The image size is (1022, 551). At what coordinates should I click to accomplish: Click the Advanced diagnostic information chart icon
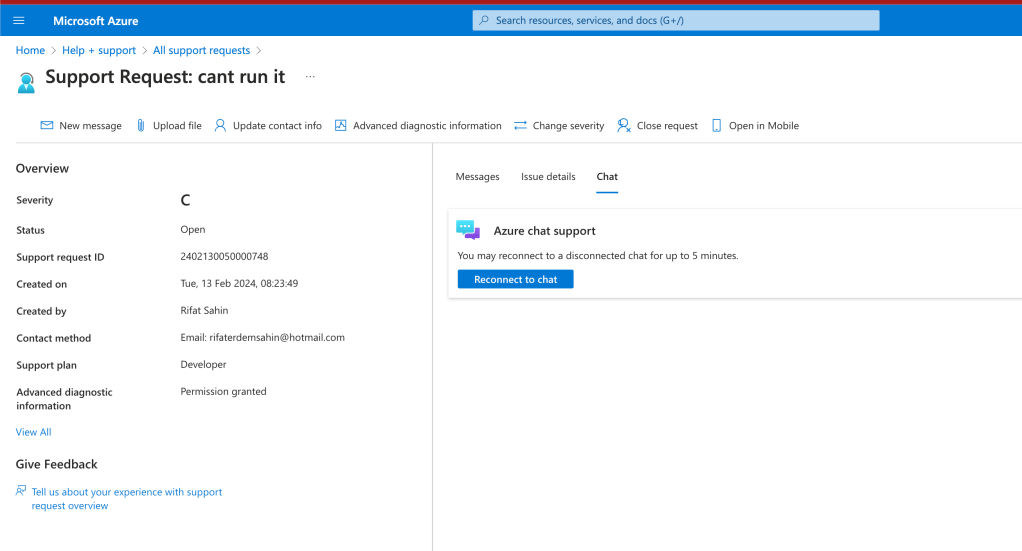pos(340,125)
